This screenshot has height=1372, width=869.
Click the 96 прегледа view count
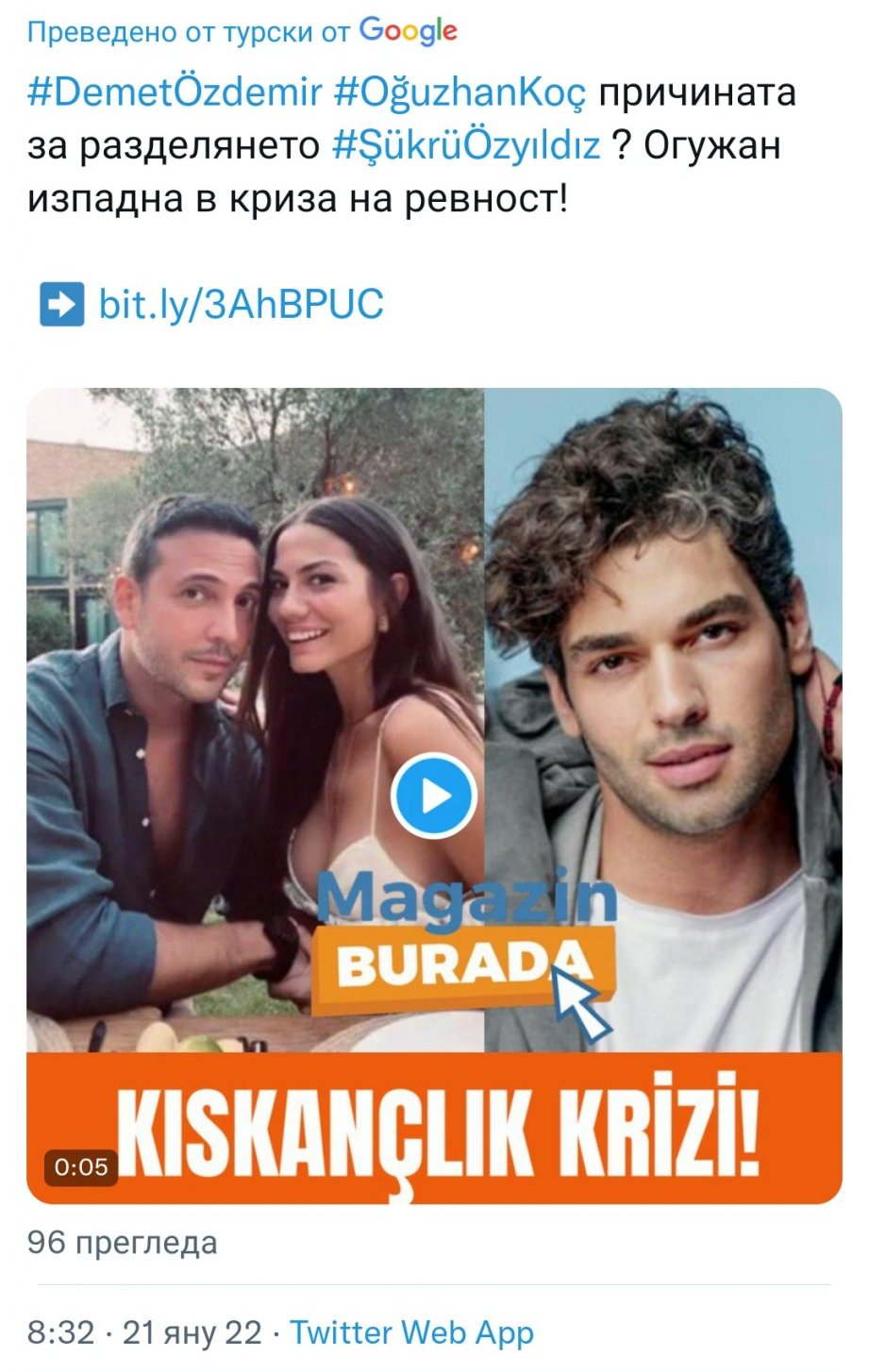coord(123,1242)
